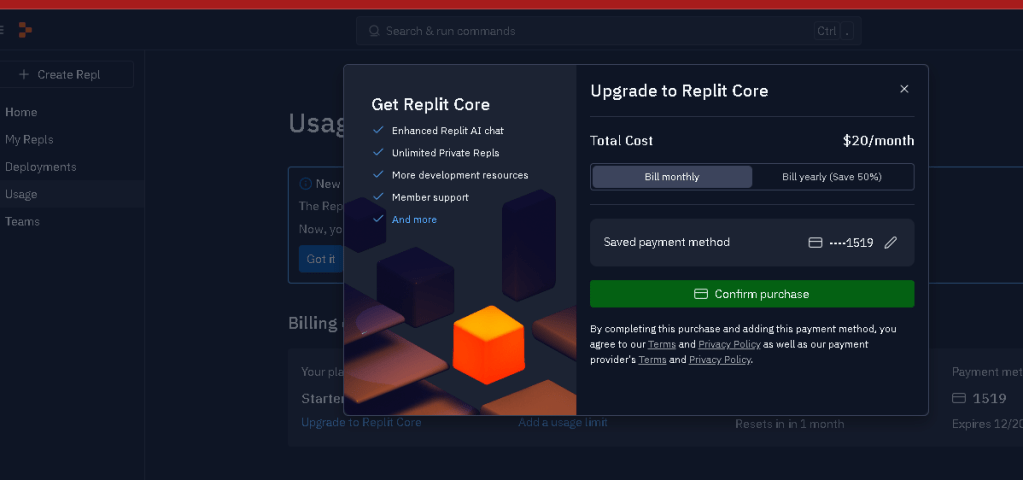The image size is (1023, 480).
Task: Focus the Search & run commands field
Action: pyautogui.click(x=609, y=31)
